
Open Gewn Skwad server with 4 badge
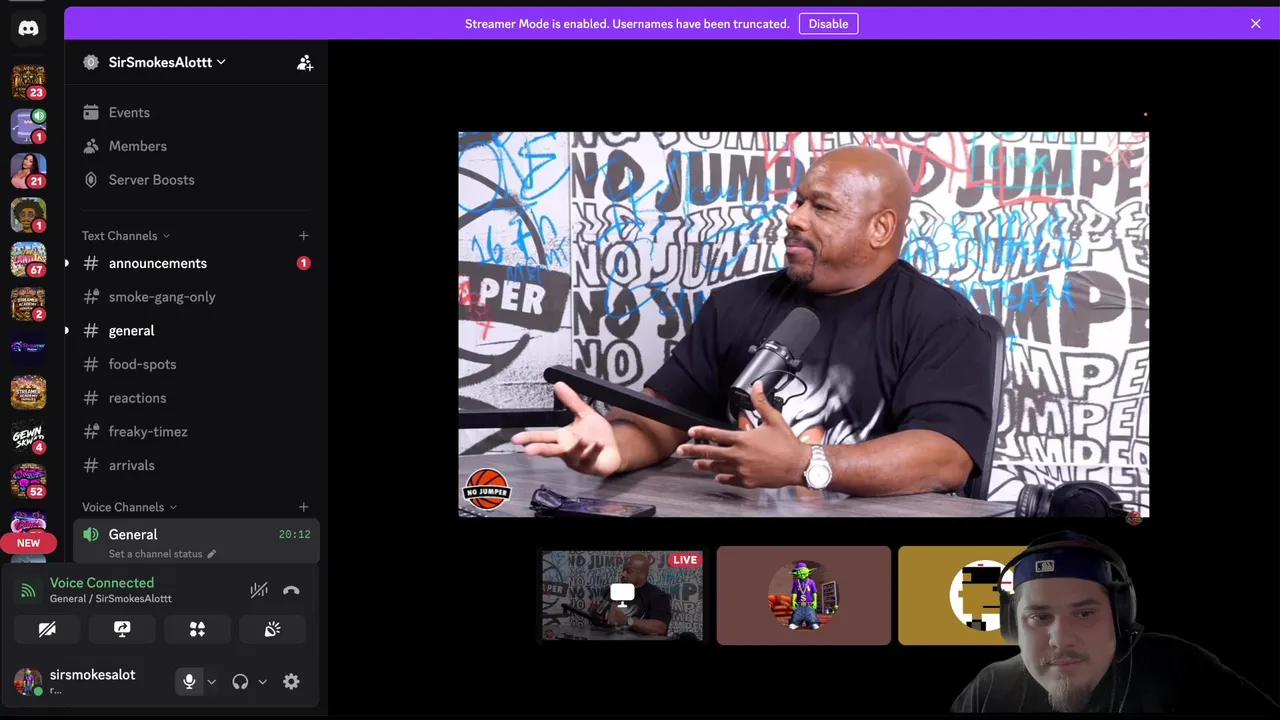pos(28,437)
